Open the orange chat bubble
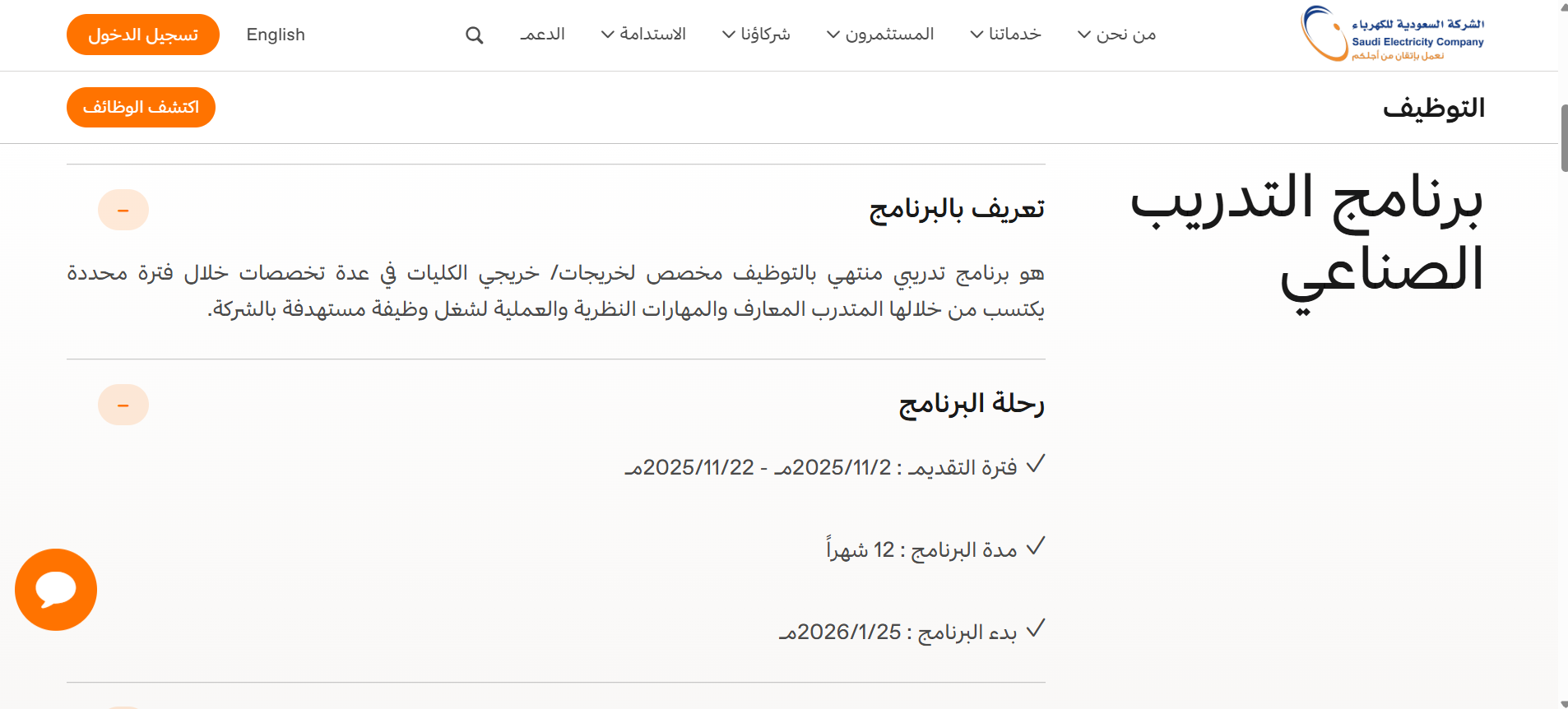 pyautogui.click(x=56, y=590)
